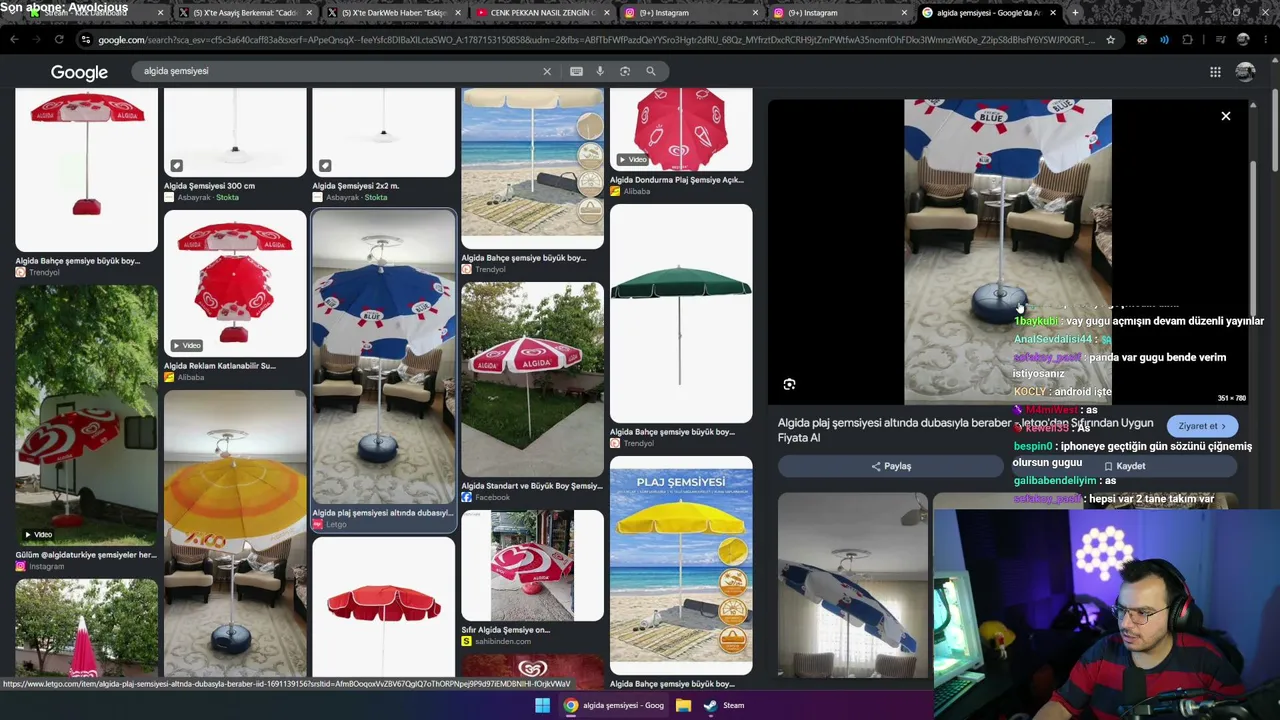Search inside preview image with Lens icon

coord(789,384)
